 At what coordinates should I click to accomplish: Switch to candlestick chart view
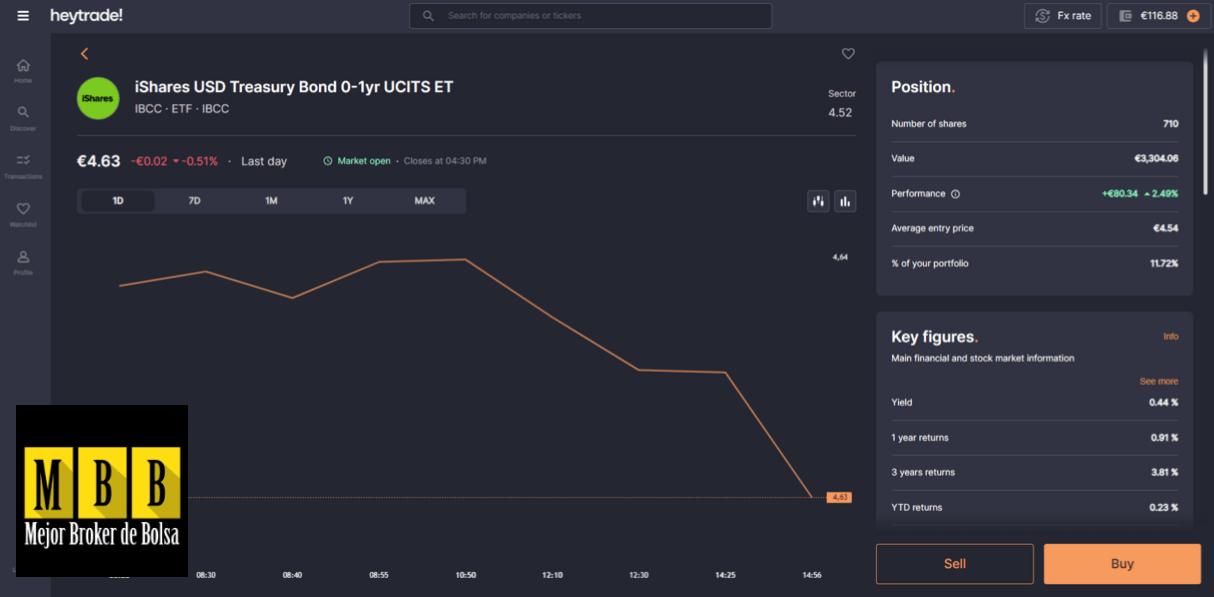pyautogui.click(x=818, y=201)
